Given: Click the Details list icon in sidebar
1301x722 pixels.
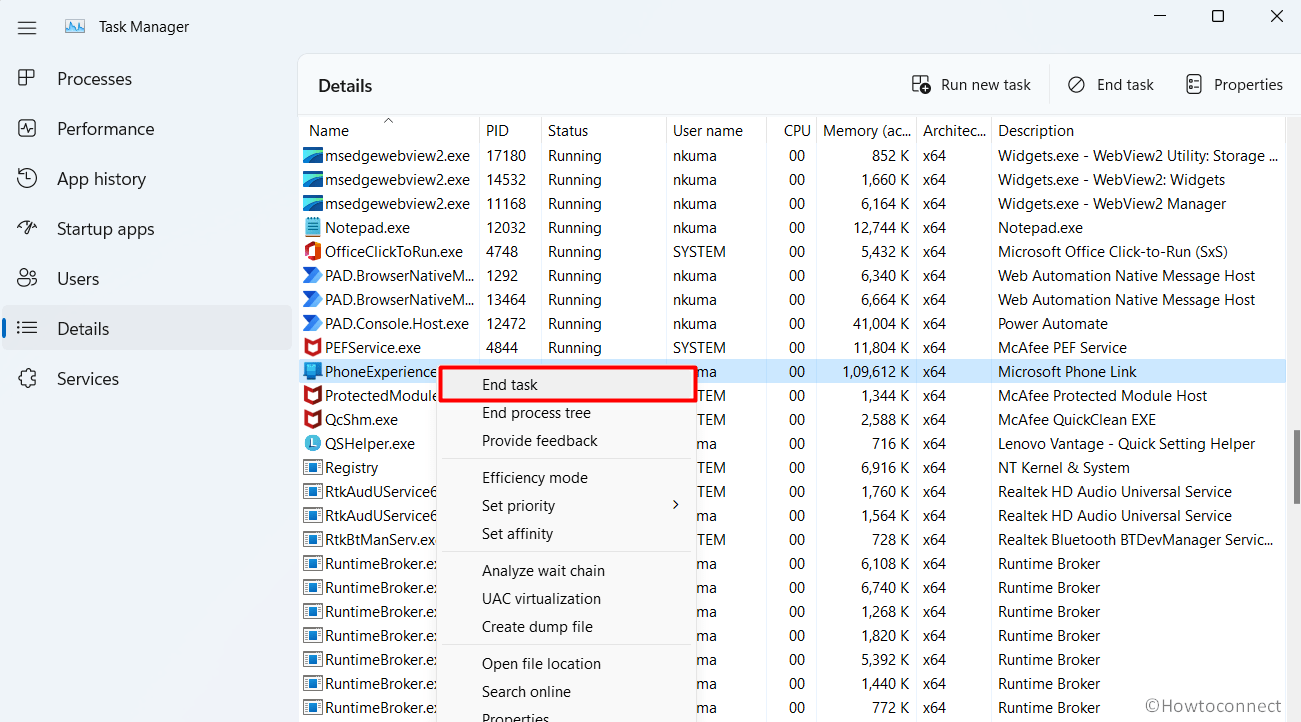Looking at the screenshot, I should (27, 328).
